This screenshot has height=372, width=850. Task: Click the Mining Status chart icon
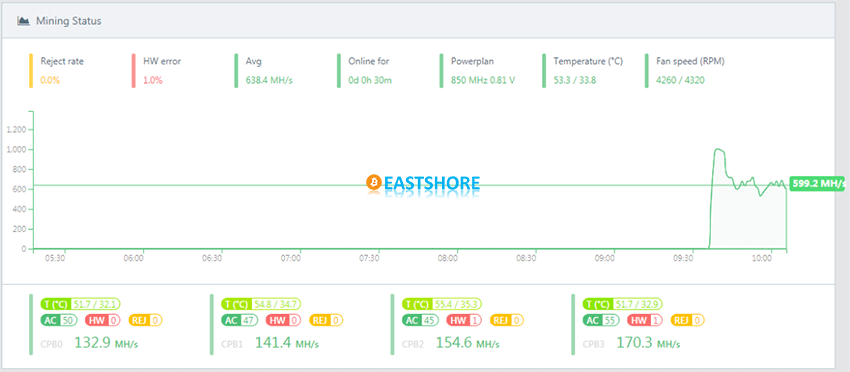[x=23, y=21]
